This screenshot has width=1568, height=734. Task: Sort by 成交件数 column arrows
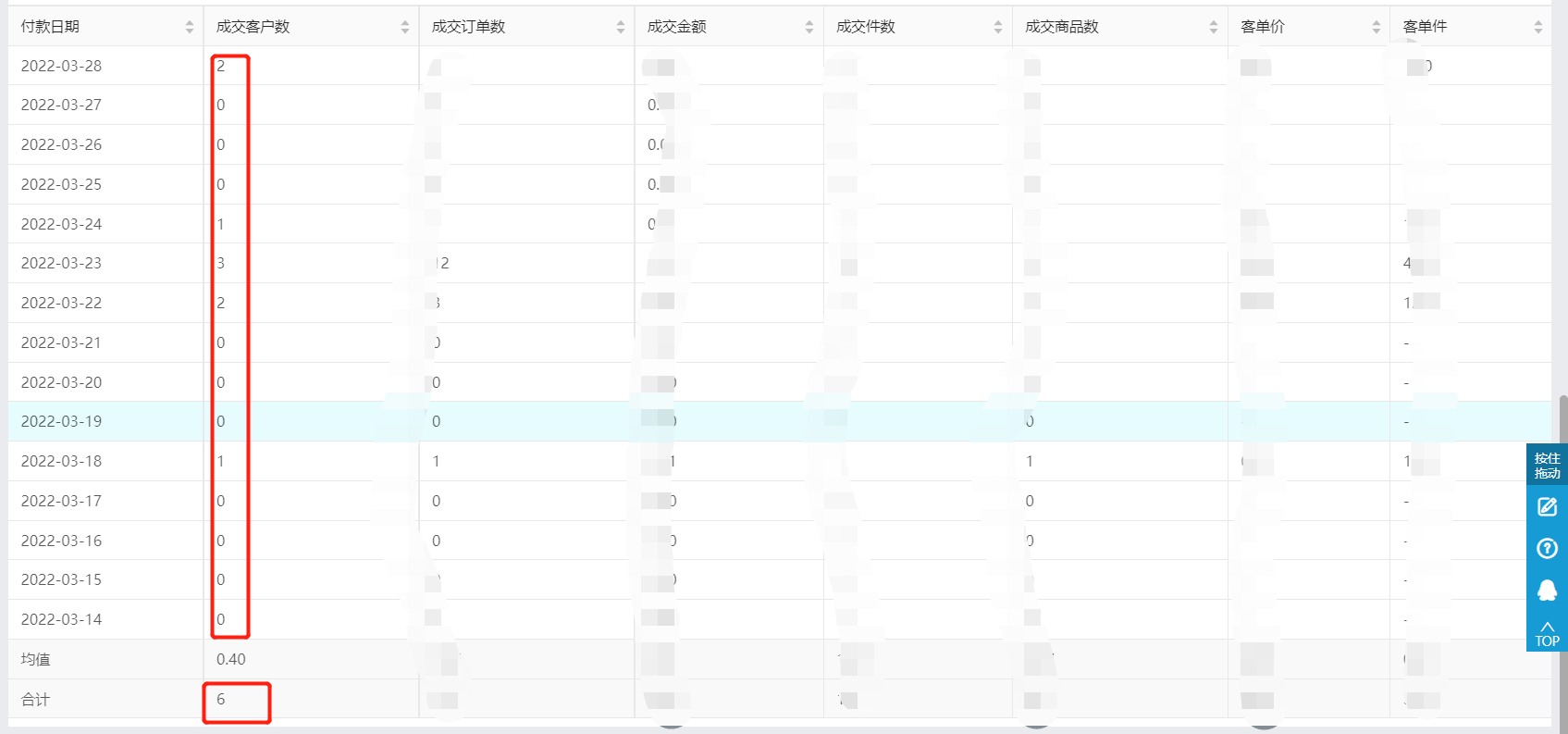[x=998, y=27]
